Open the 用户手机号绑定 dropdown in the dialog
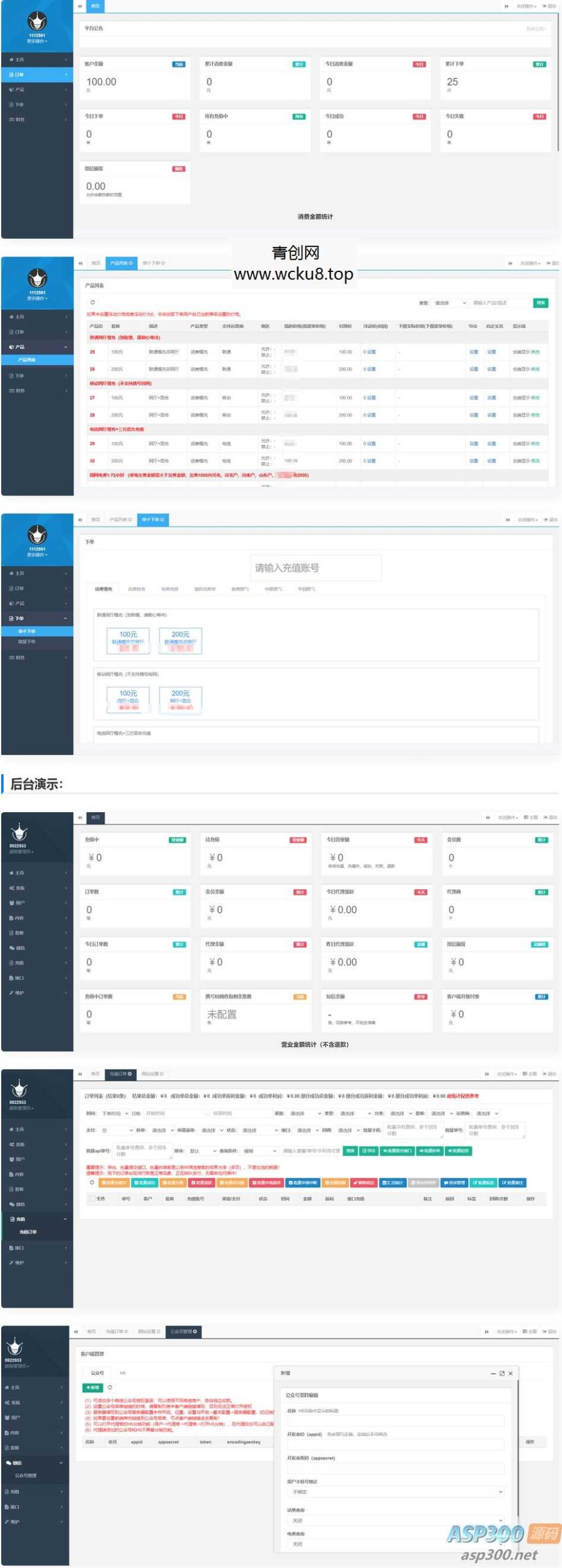 [x=395, y=1492]
